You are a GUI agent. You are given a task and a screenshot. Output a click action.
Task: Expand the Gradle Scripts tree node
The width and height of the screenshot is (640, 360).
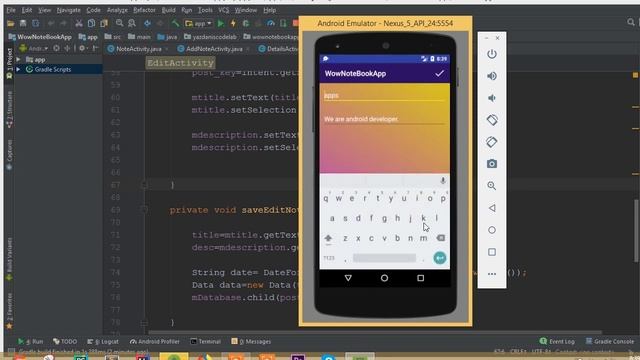pos(18,69)
